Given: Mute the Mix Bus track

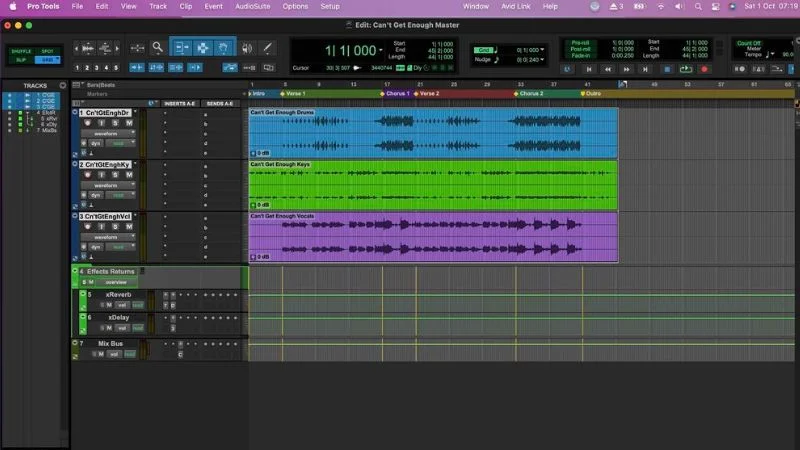Looking at the screenshot, I should pyautogui.click(x=101, y=354).
